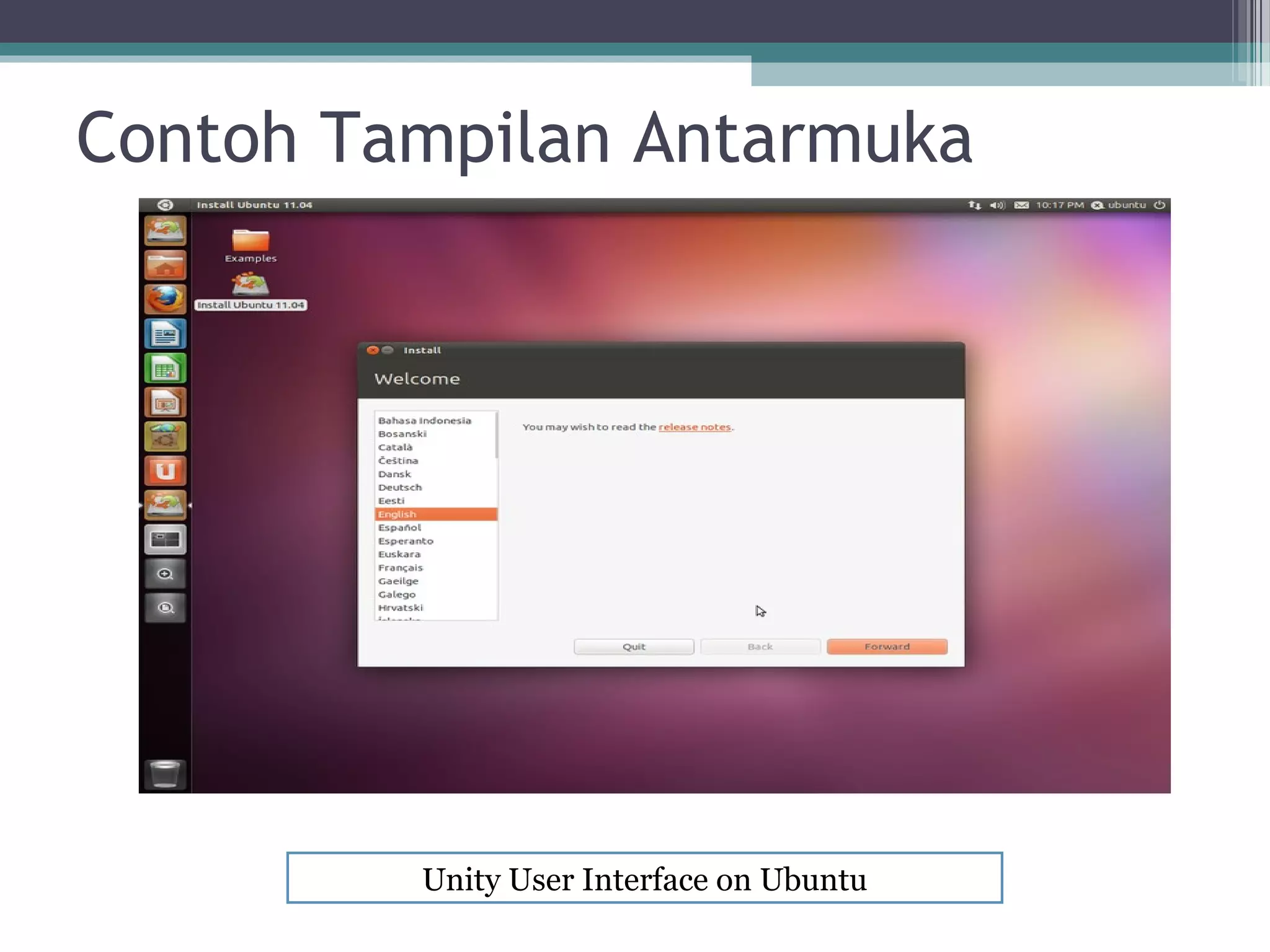
Task: Select Dansk in the language list
Action: click(435, 474)
